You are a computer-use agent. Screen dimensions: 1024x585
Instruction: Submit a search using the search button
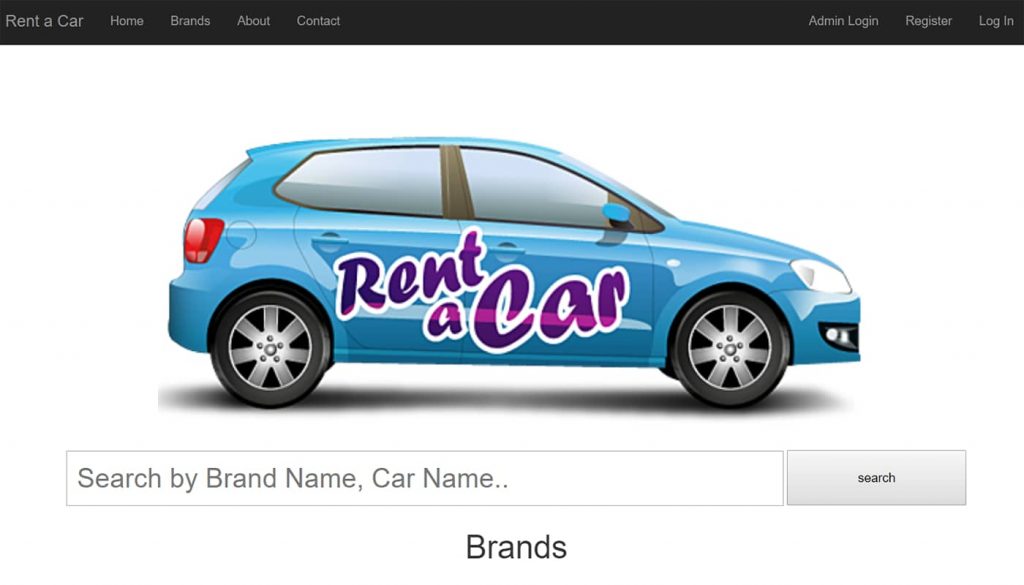(x=876, y=478)
